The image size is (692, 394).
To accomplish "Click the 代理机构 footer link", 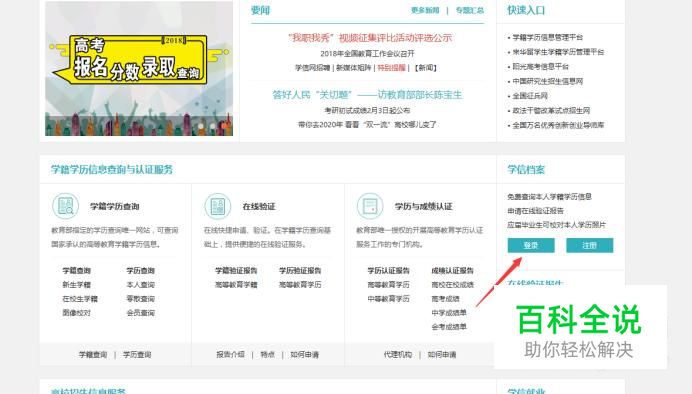I will (x=398, y=354).
